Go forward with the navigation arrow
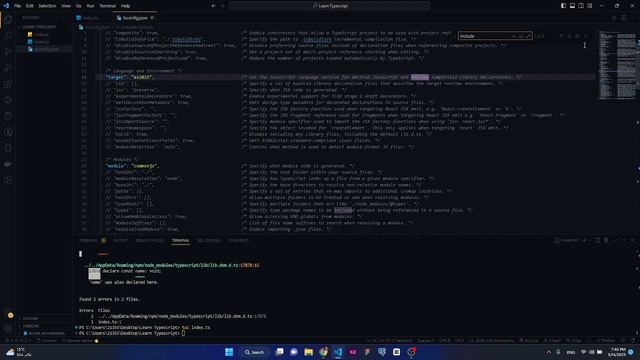 (223, 6)
